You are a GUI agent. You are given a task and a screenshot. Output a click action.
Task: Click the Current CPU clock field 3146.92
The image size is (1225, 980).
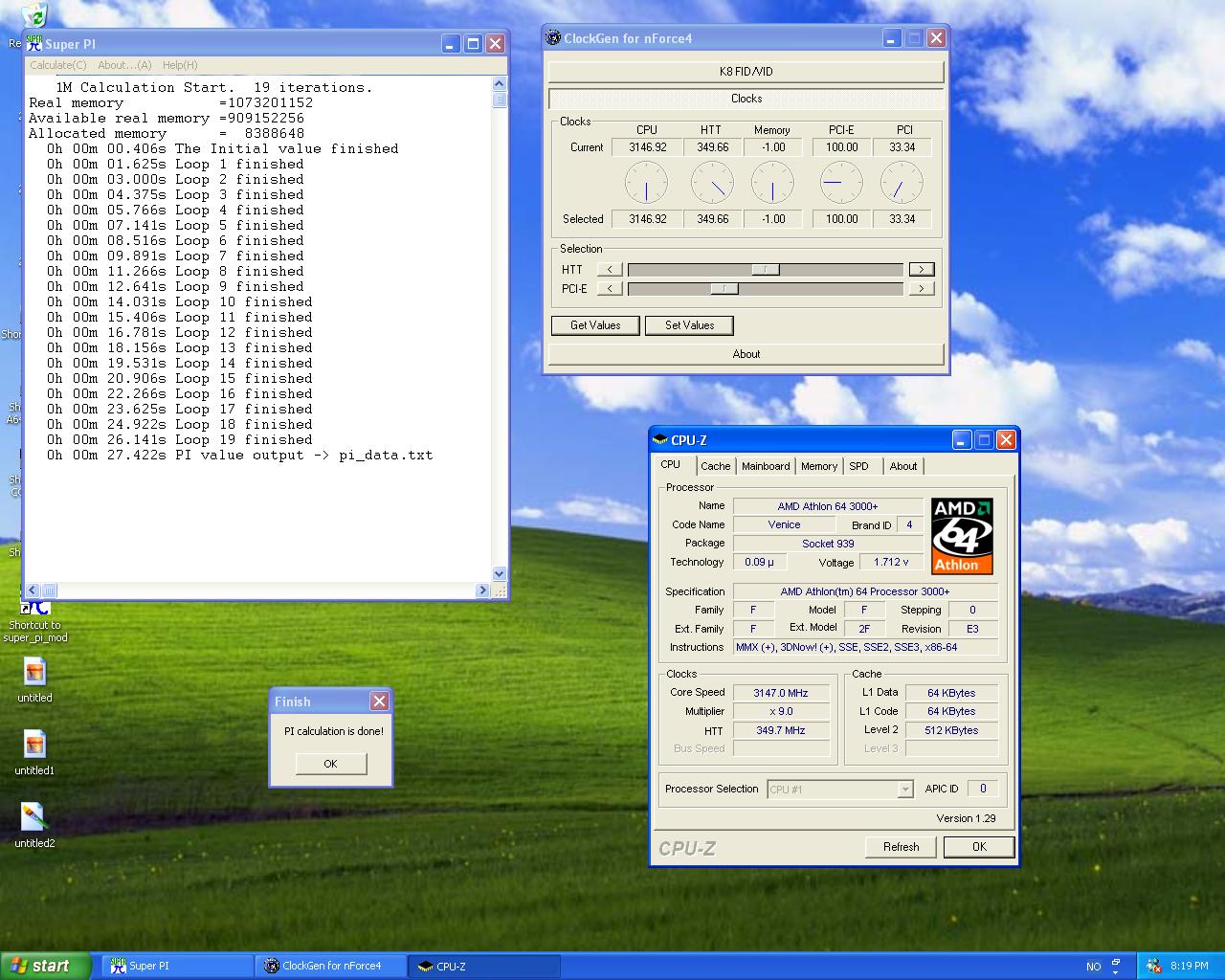point(647,147)
